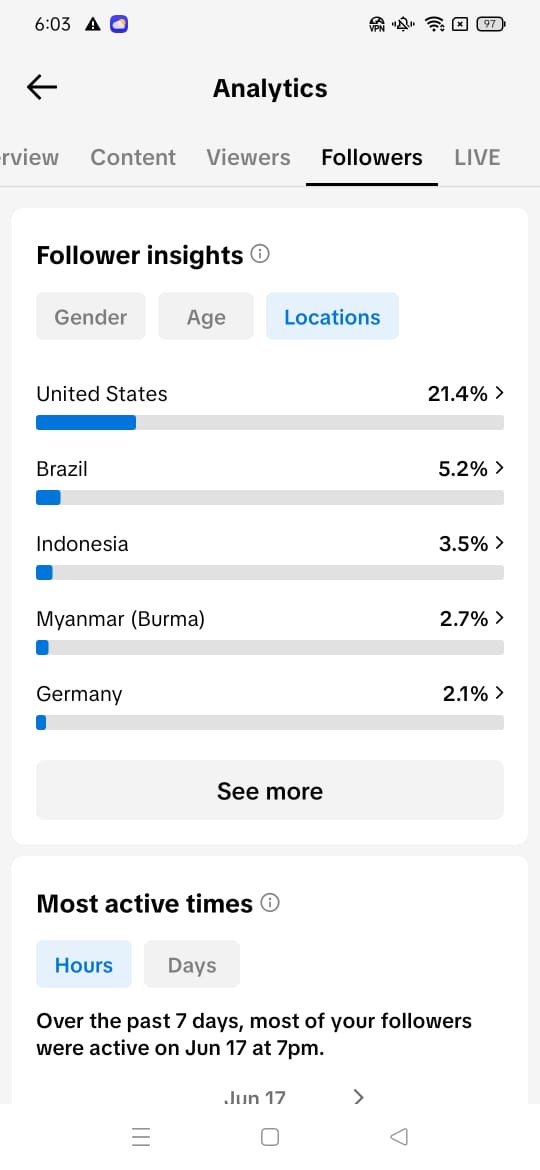Select the Hours button
The height and width of the screenshot is (1170, 540).
click(x=84, y=965)
